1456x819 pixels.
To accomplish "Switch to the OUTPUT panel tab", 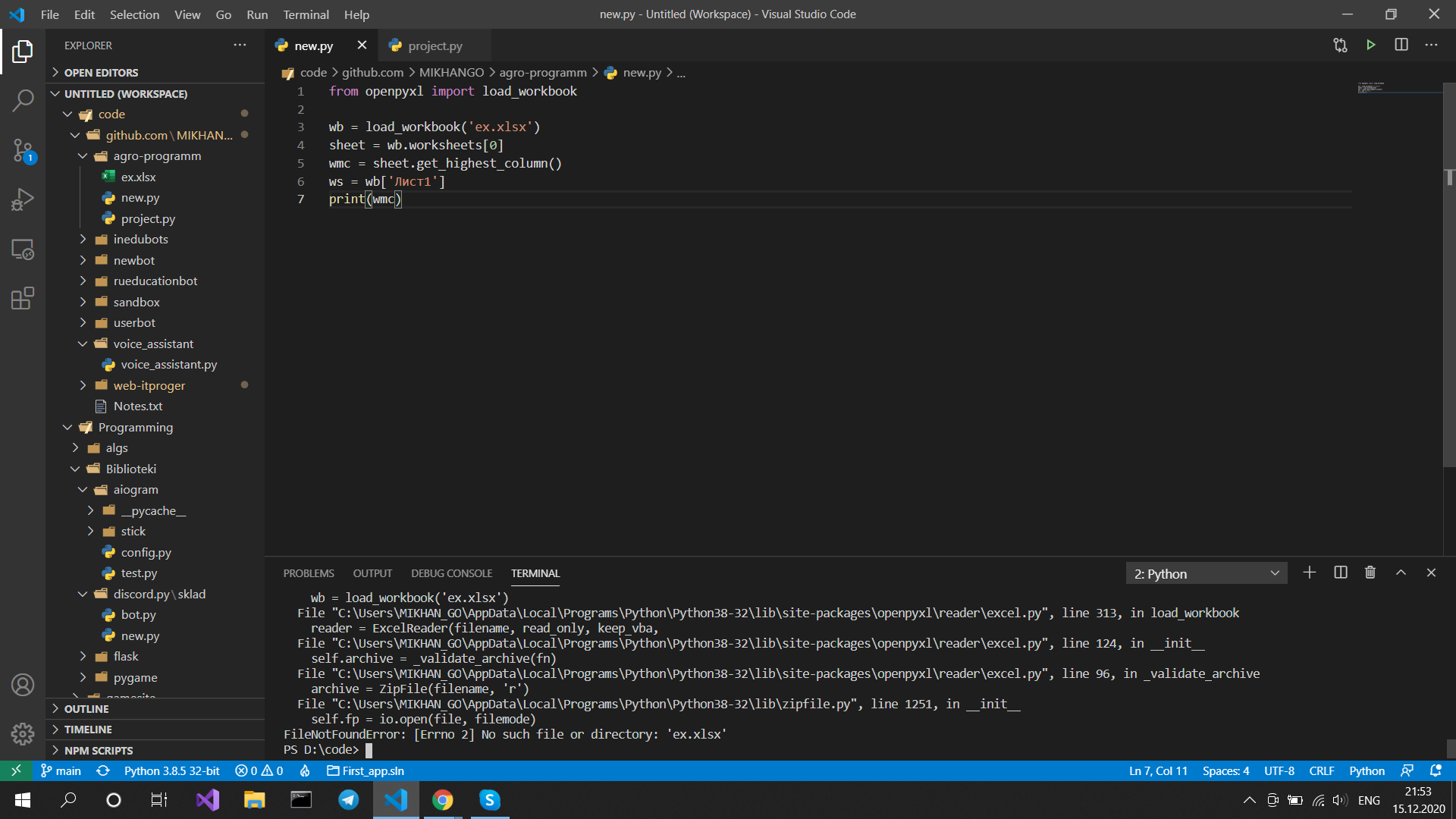I will pyautogui.click(x=372, y=573).
